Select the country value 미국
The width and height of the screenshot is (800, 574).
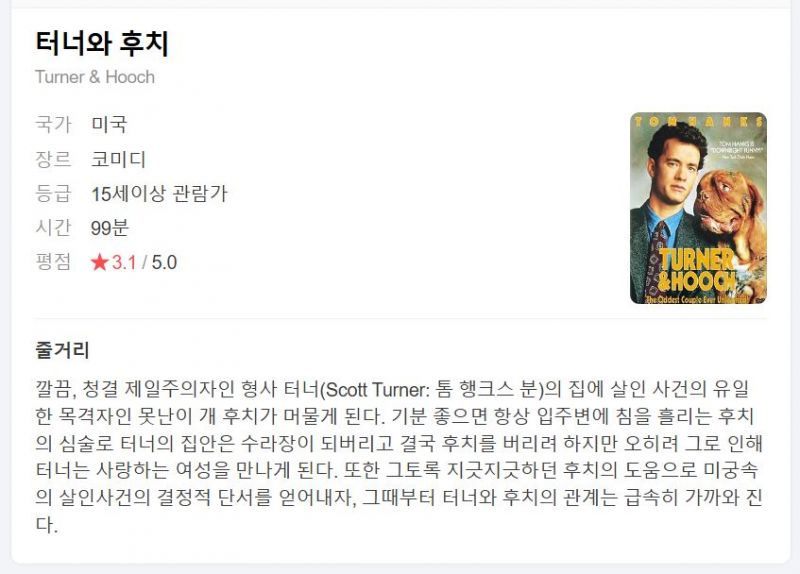pos(109,124)
